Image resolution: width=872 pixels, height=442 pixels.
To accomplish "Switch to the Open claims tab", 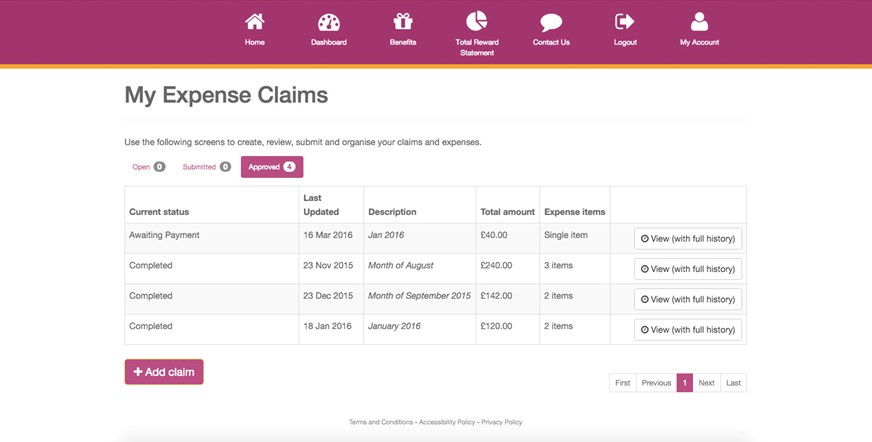I will click(148, 167).
